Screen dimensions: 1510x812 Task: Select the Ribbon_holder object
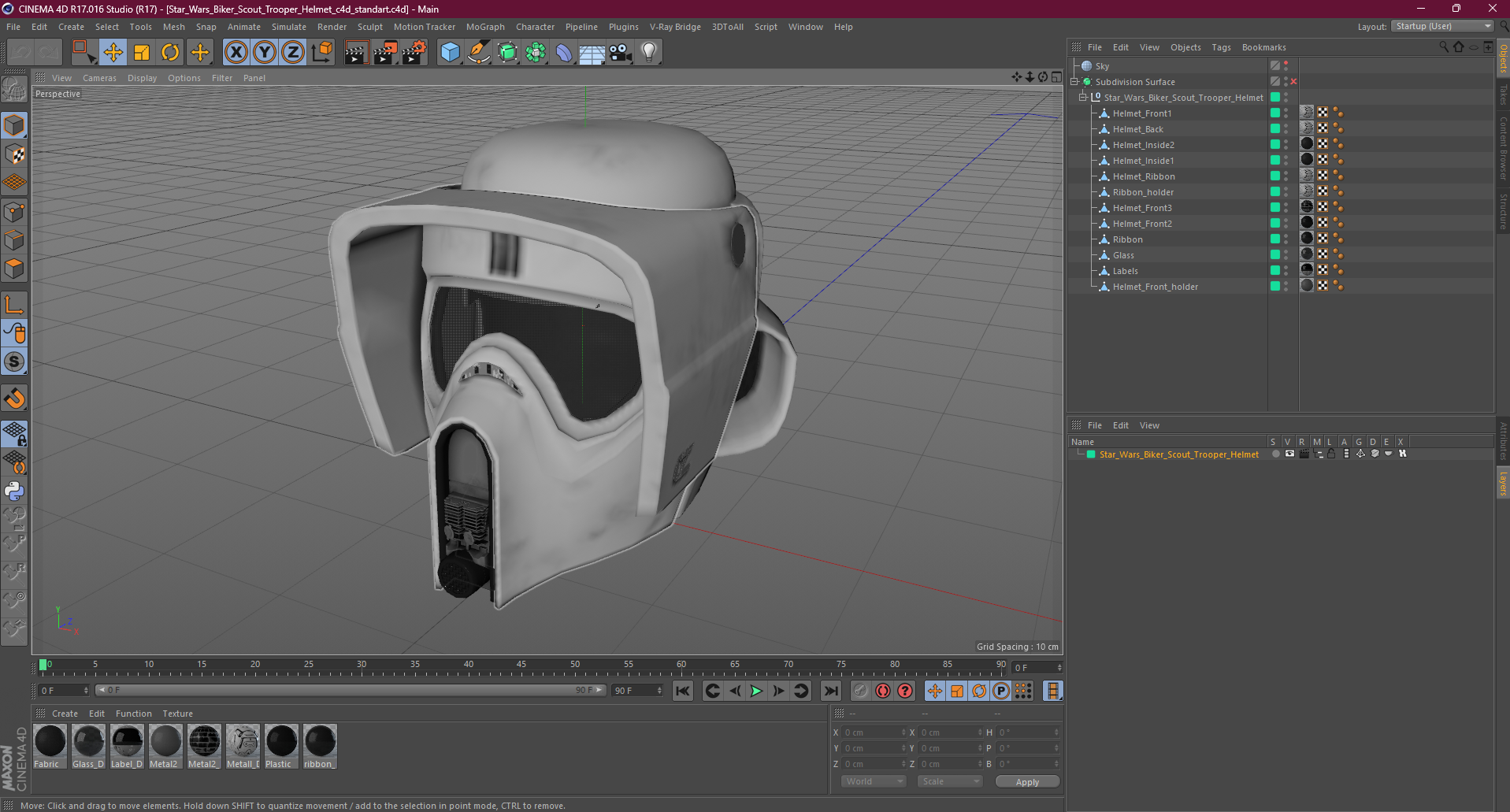[x=1142, y=192]
